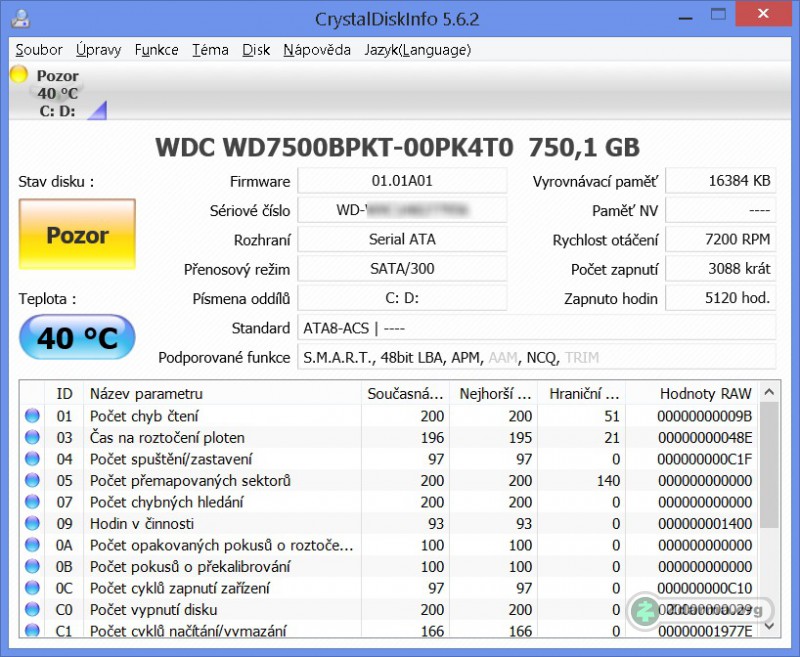This screenshot has width=800, height=657.
Task: Click the RAW value 000000000C1F
Action: [705, 459]
